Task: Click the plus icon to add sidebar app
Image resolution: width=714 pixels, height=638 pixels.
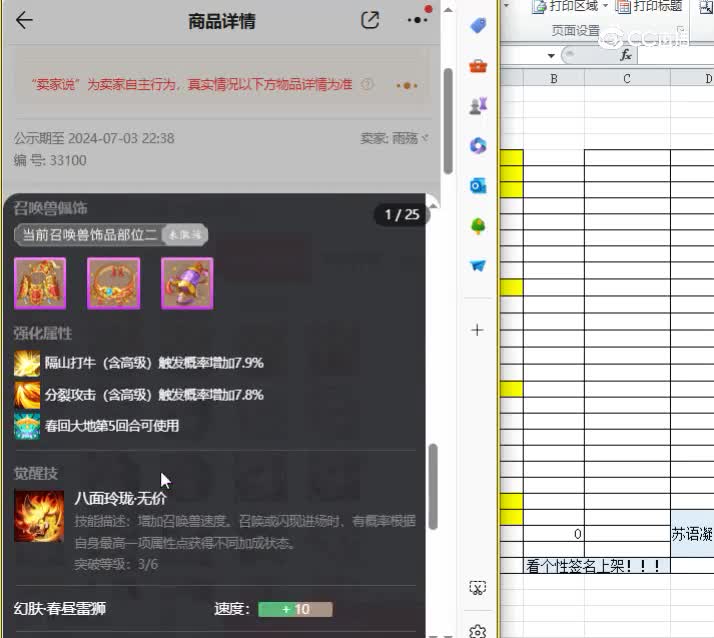Action: coord(477,330)
